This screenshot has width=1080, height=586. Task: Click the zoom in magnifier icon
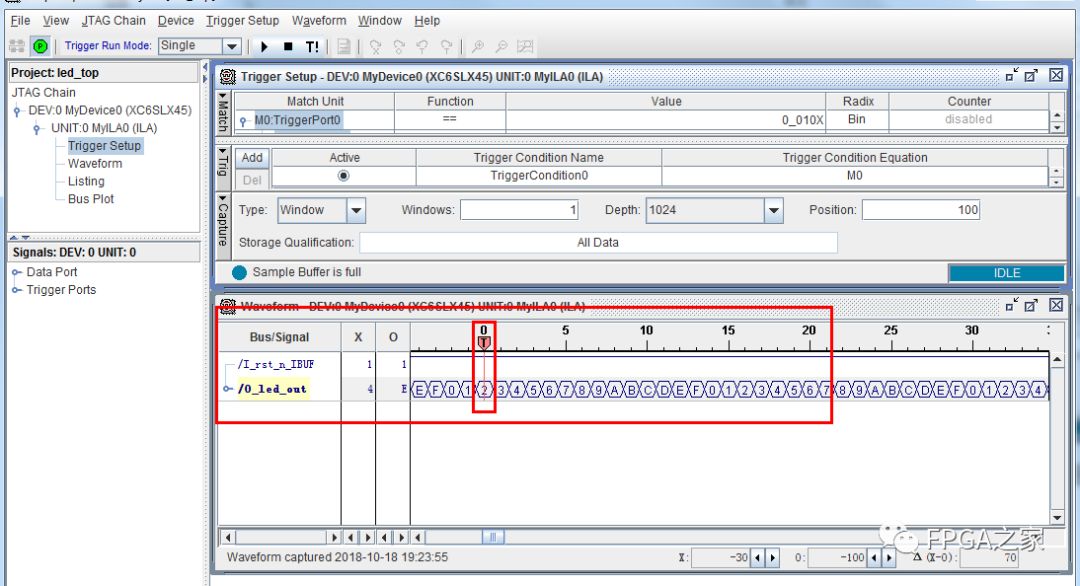[x=477, y=47]
